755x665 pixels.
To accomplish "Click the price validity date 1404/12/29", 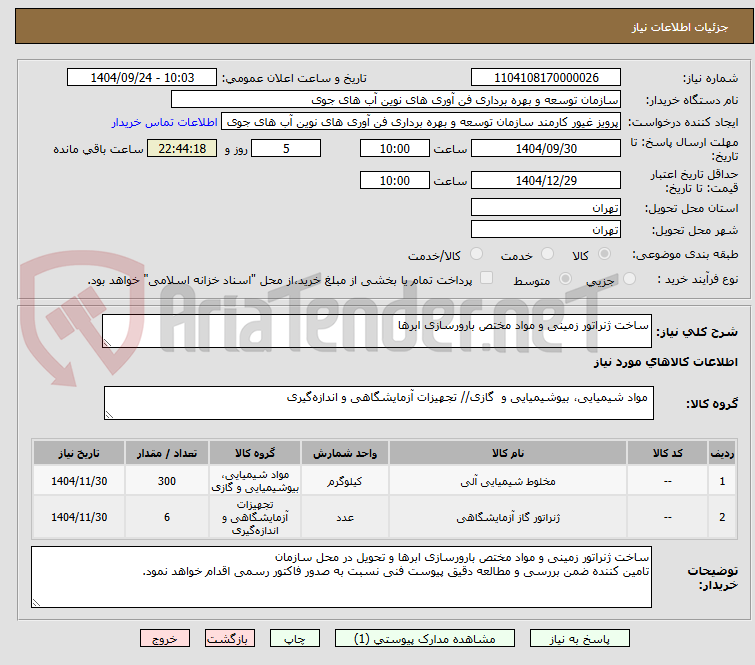I will pos(546,180).
